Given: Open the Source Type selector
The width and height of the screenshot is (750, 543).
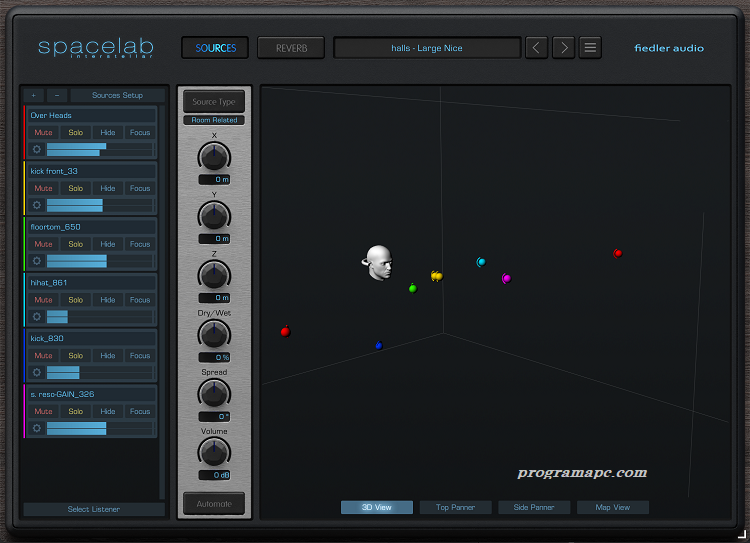Looking at the screenshot, I should pyautogui.click(x=214, y=102).
